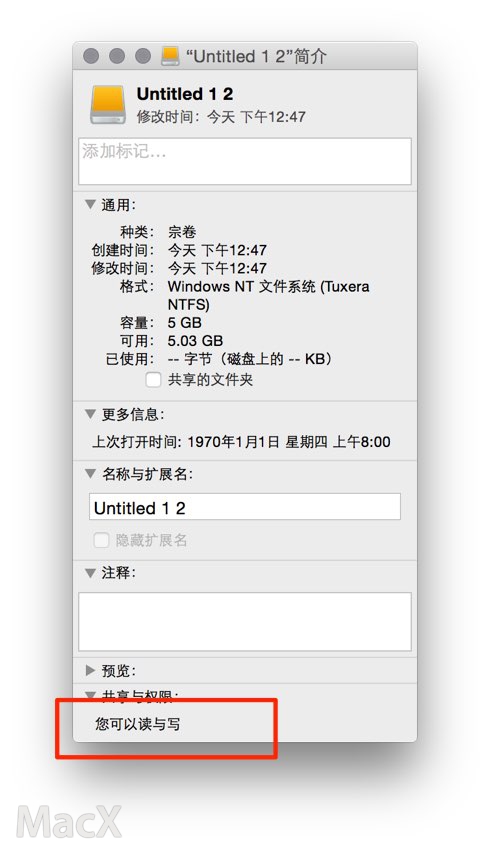Viewport: 490px width, 846px height.
Task: Click the 添加标记 tags field
Action: 245,161
